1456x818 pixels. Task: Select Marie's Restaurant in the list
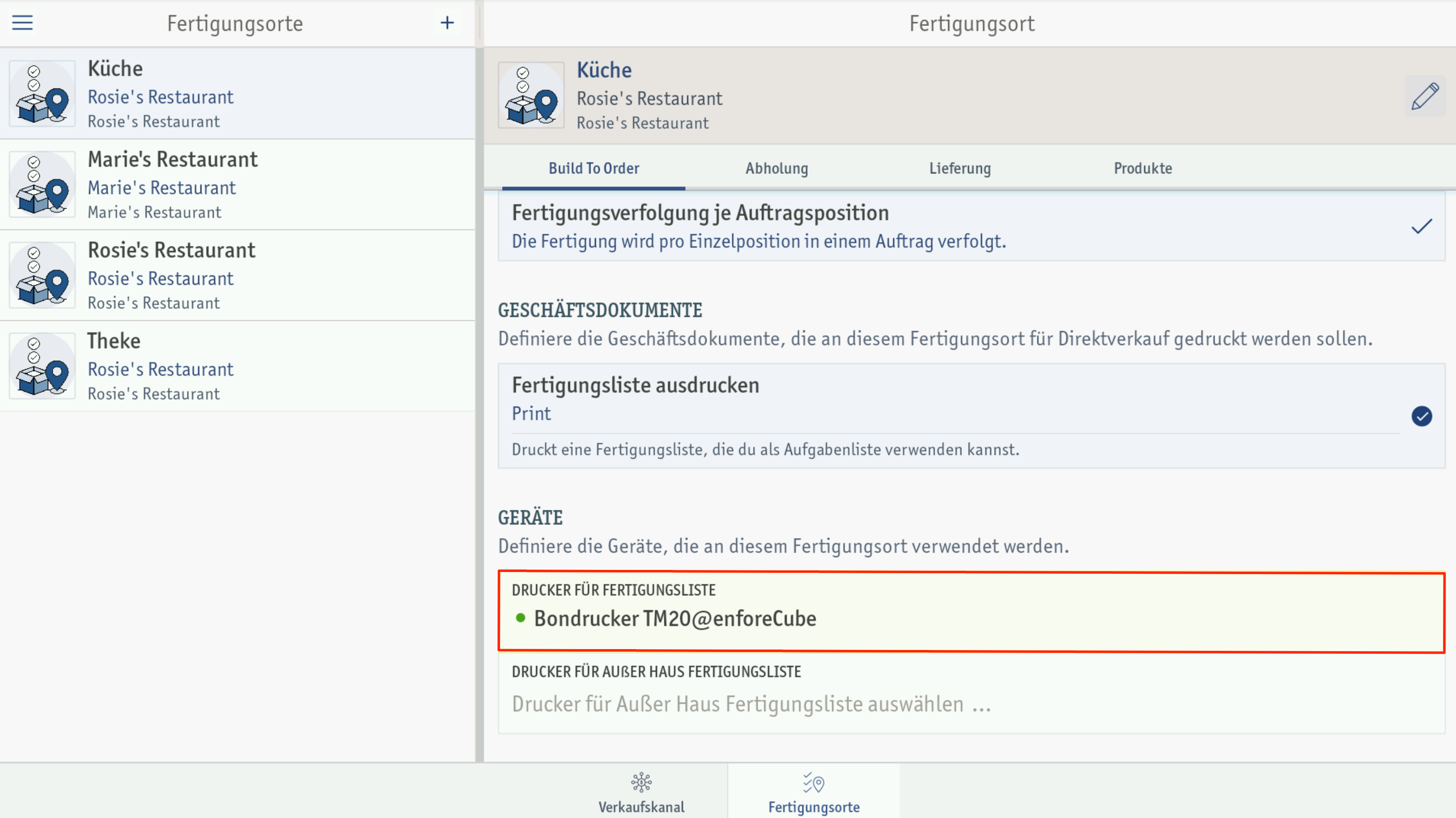[x=237, y=184]
